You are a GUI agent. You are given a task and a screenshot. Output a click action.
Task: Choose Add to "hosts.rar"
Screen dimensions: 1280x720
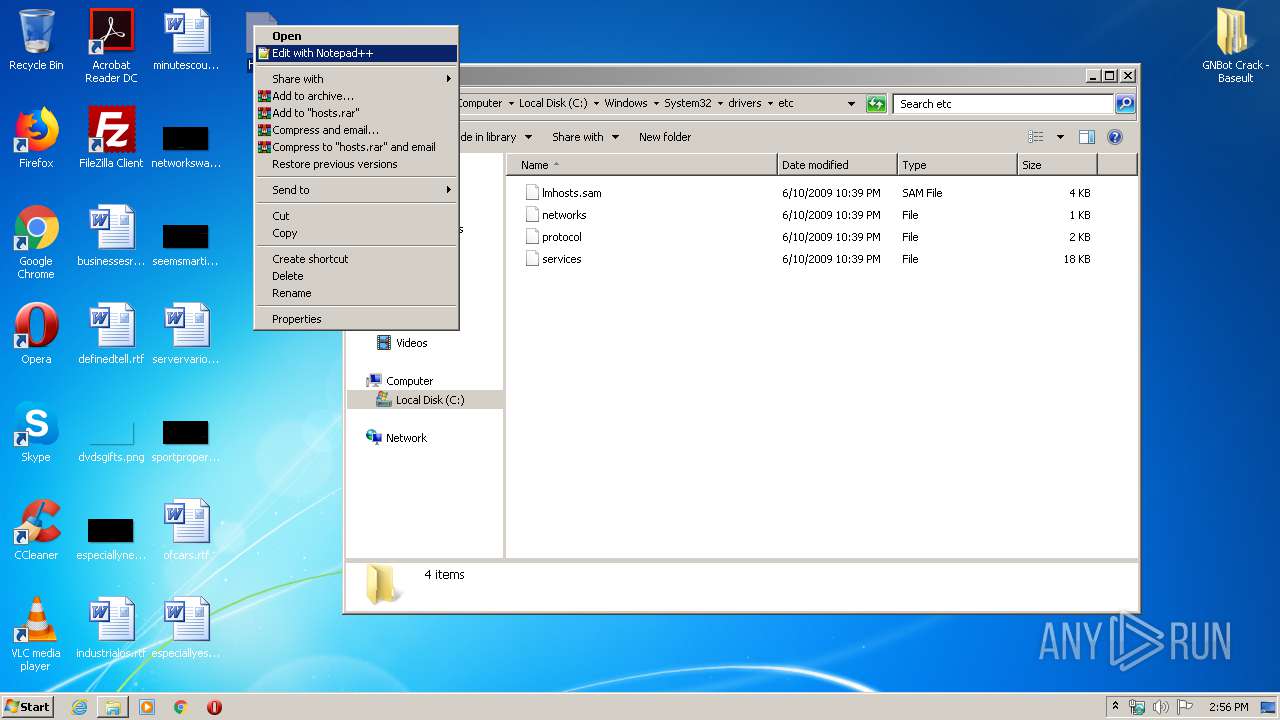point(356,113)
